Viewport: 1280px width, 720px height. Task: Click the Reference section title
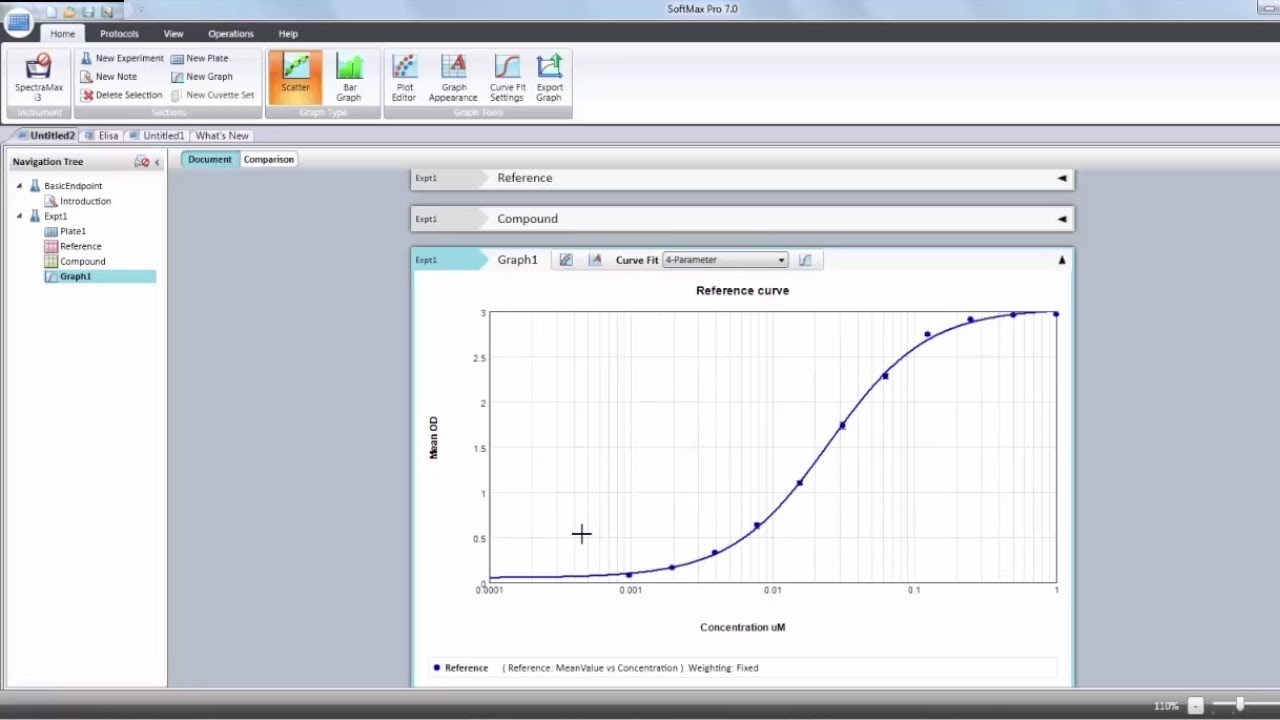point(525,178)
